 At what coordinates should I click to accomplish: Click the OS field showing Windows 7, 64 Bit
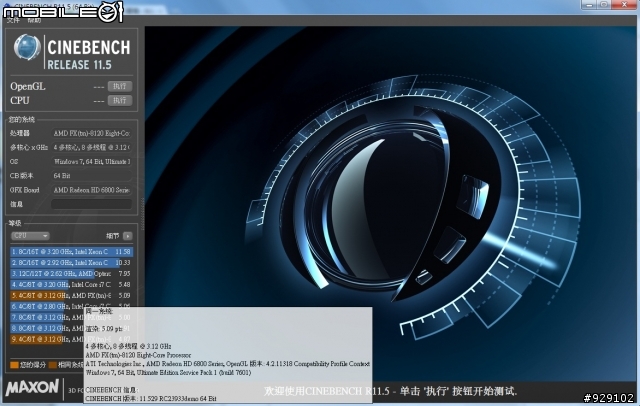point(91,162)
